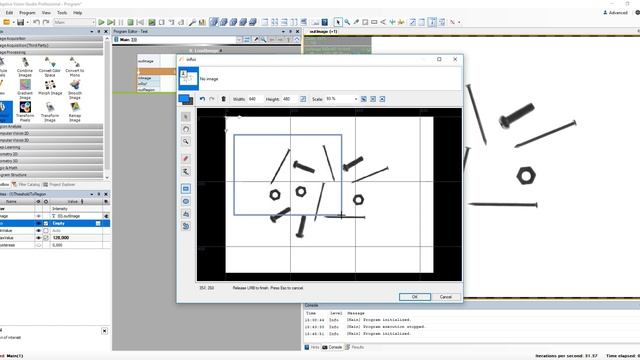Select the Convert Color Space filter
The height and width of the screenshot is (360, 640).
[50, 67]
